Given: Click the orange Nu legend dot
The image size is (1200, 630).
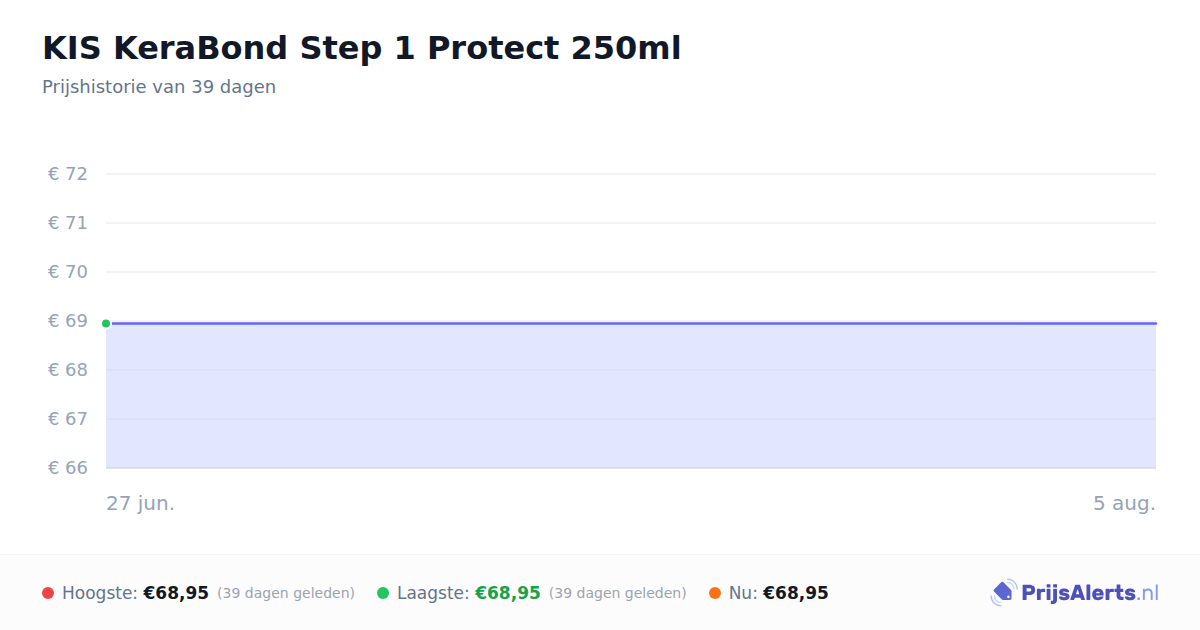Looking at the screenshot, I should coord(715,593).
